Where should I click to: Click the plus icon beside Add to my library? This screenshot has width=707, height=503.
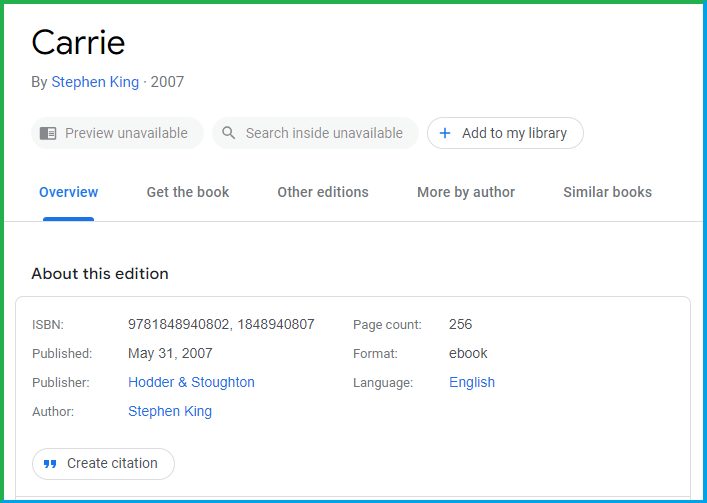(x=445, y=133)
